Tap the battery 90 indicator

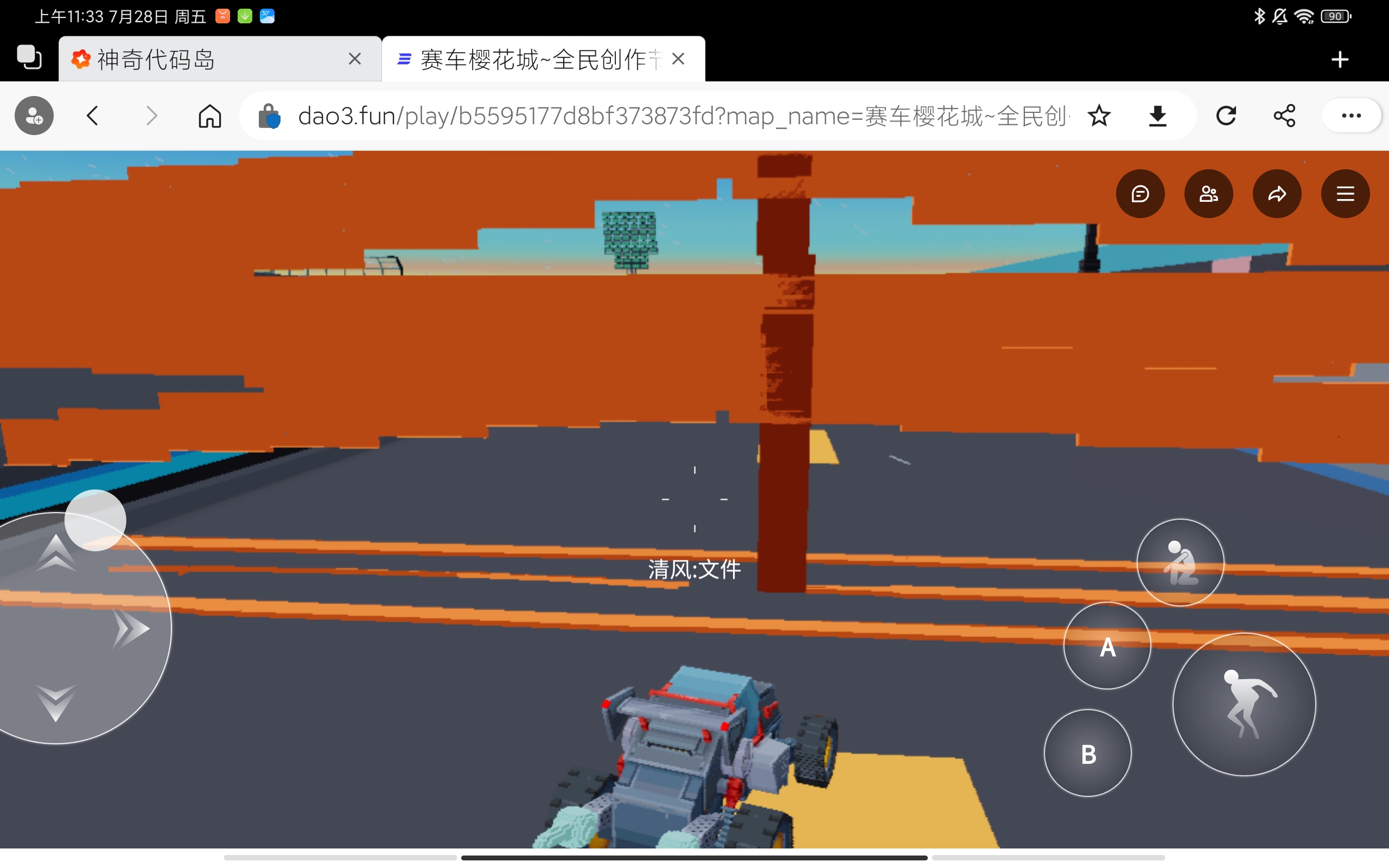1336,16
